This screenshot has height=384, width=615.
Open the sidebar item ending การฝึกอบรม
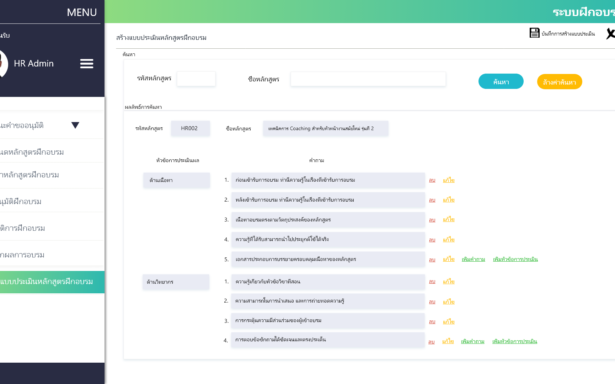(x=22, y=228)
